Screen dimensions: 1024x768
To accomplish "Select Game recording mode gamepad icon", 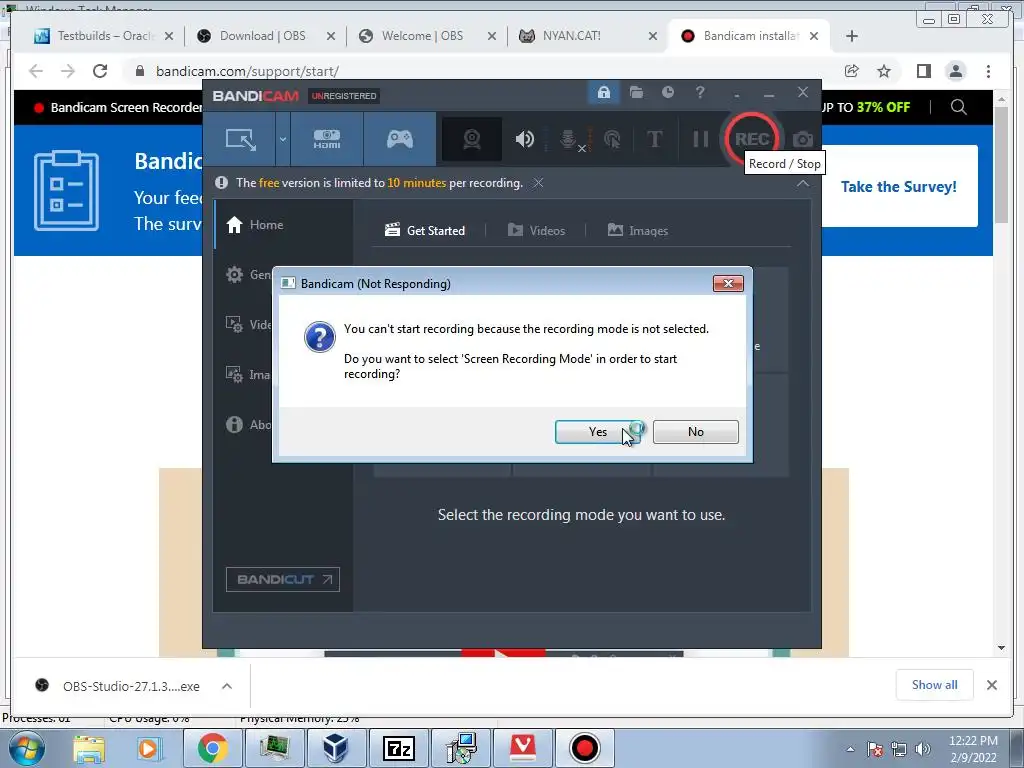I will (x=400, y=139).
